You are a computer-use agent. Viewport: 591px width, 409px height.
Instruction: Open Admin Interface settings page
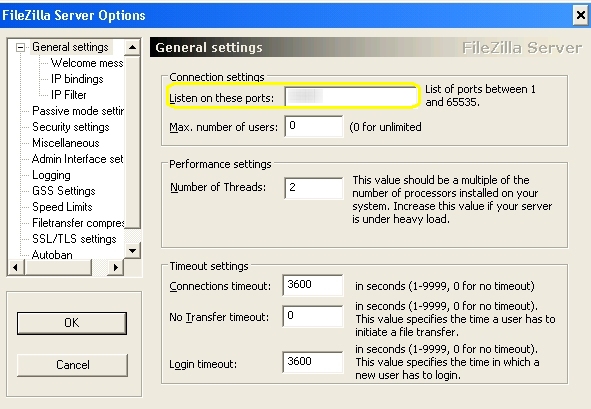(x=78, y=159)
